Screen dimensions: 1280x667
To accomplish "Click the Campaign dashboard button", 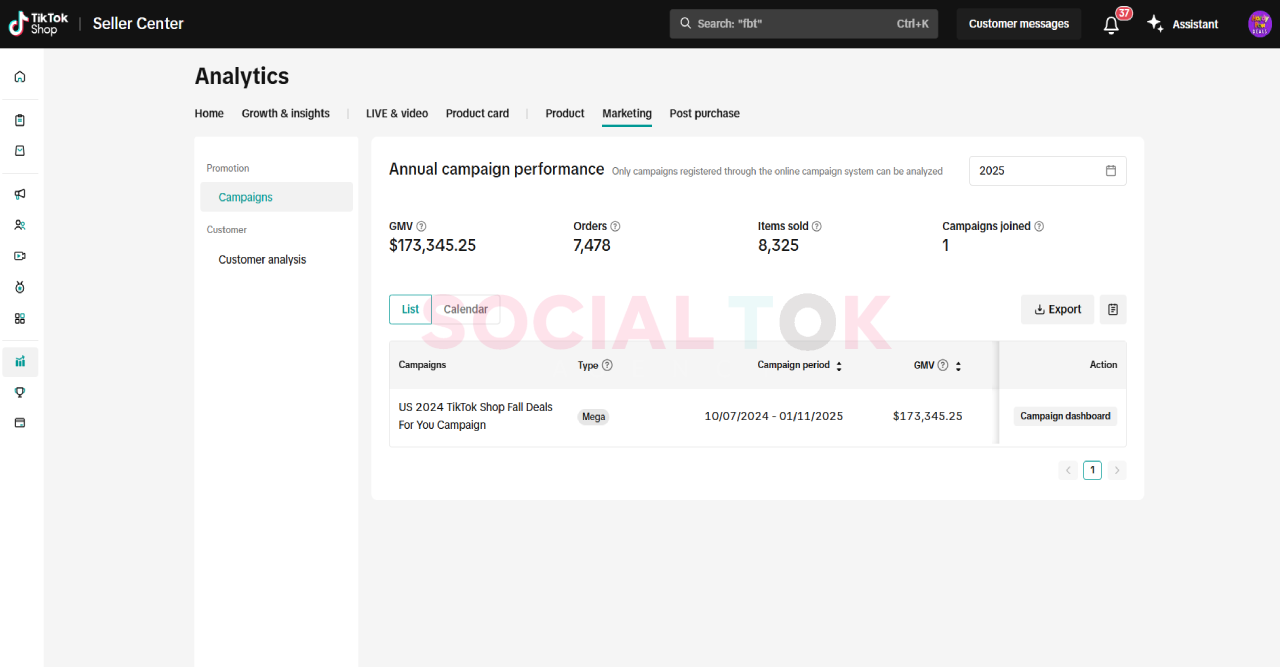I will click(1065, 417).
